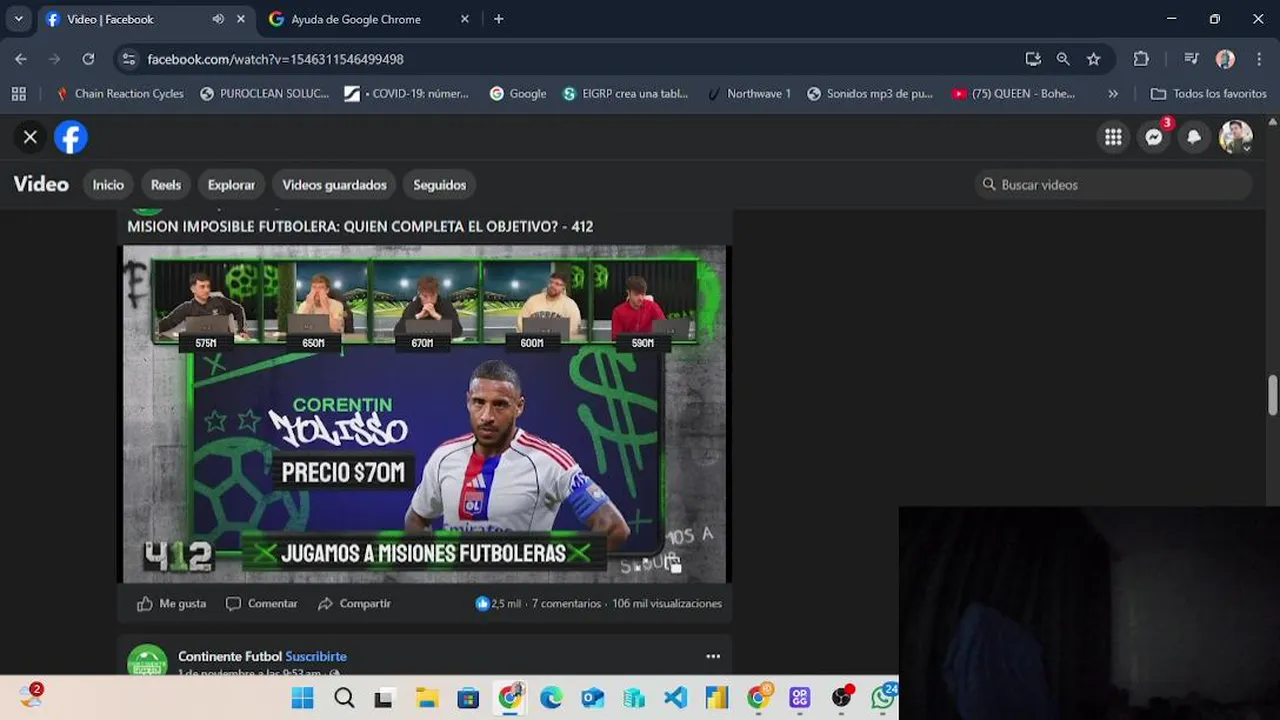Viewport: 1280px width, 720px height.
Task: Open Windows taskbar search
Action: [344, 698]
